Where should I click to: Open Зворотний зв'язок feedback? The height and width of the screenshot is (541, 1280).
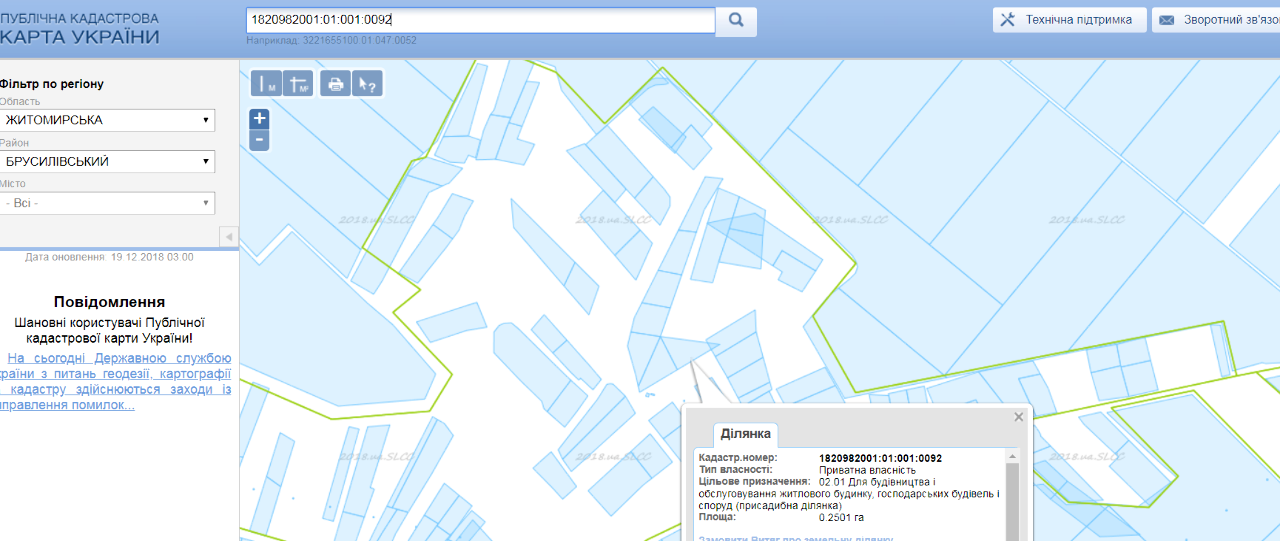point(1216,20)
